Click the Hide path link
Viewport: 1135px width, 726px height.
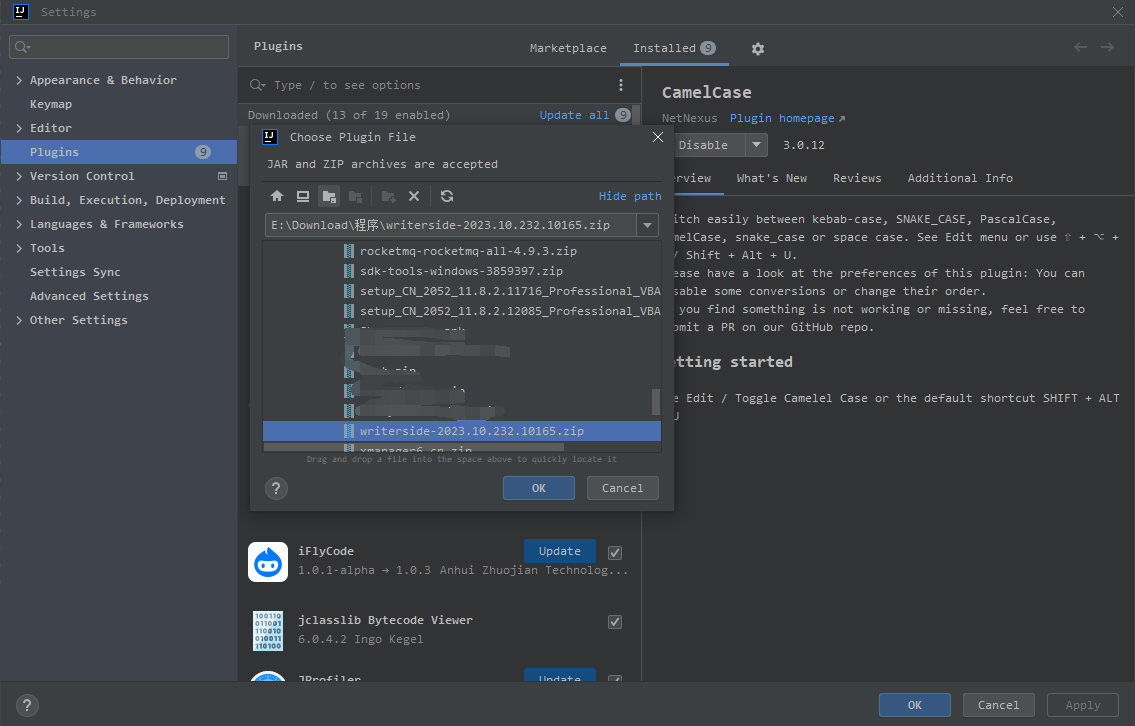click(630, 196)
